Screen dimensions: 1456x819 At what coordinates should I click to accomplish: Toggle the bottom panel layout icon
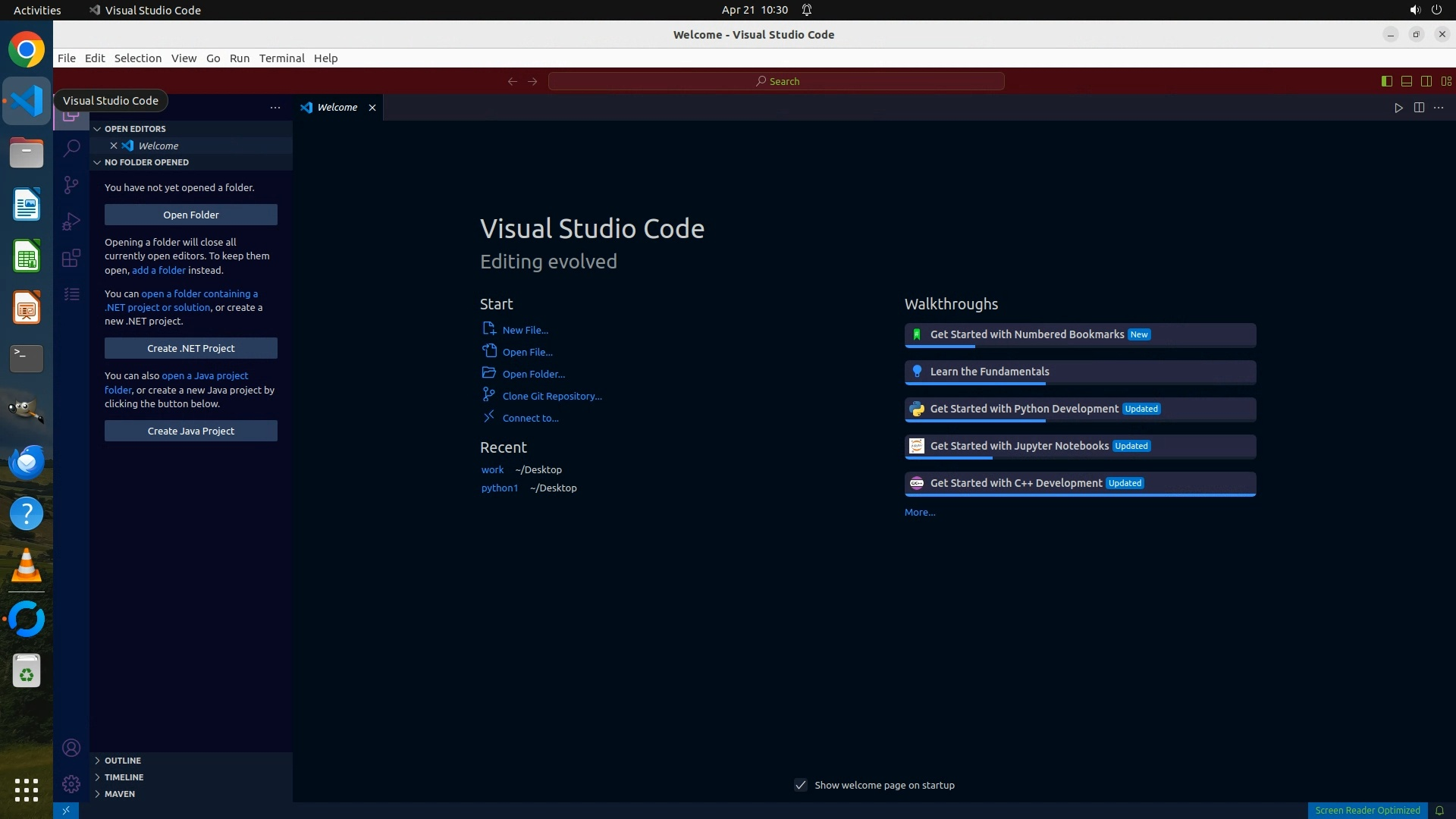(x=1407, y=81)
